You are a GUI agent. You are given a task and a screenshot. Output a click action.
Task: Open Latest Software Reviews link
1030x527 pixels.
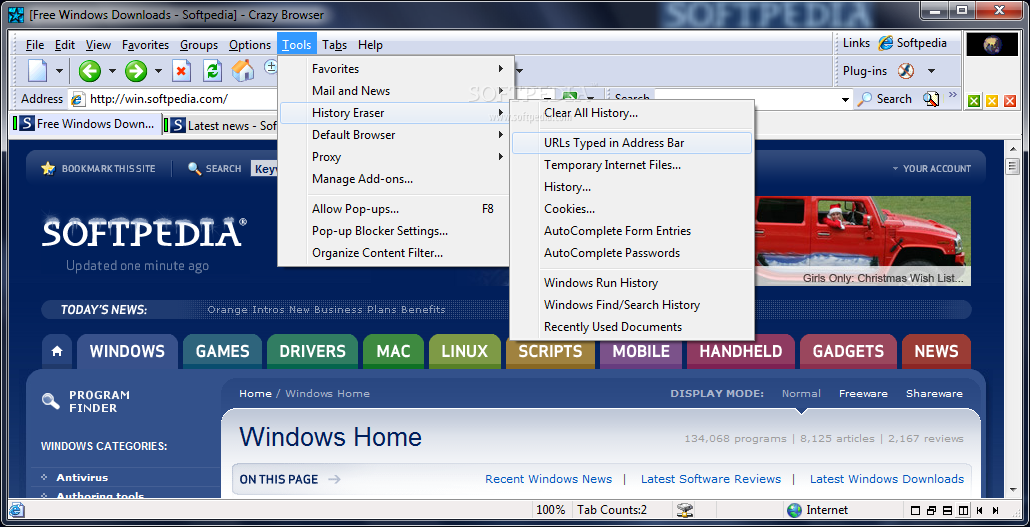[x=711, y=479]
